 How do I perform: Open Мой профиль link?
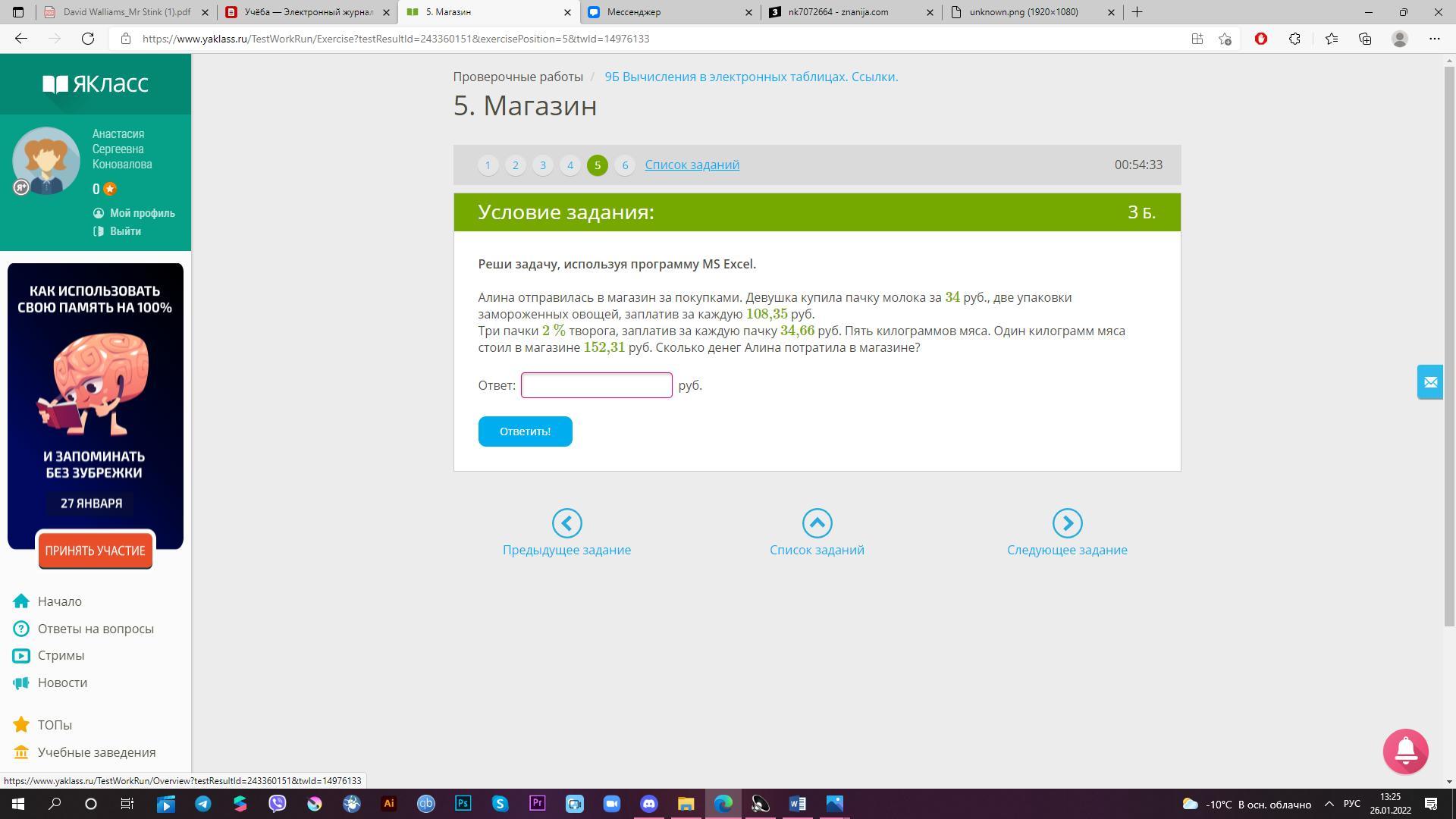[x=142, y=213]
